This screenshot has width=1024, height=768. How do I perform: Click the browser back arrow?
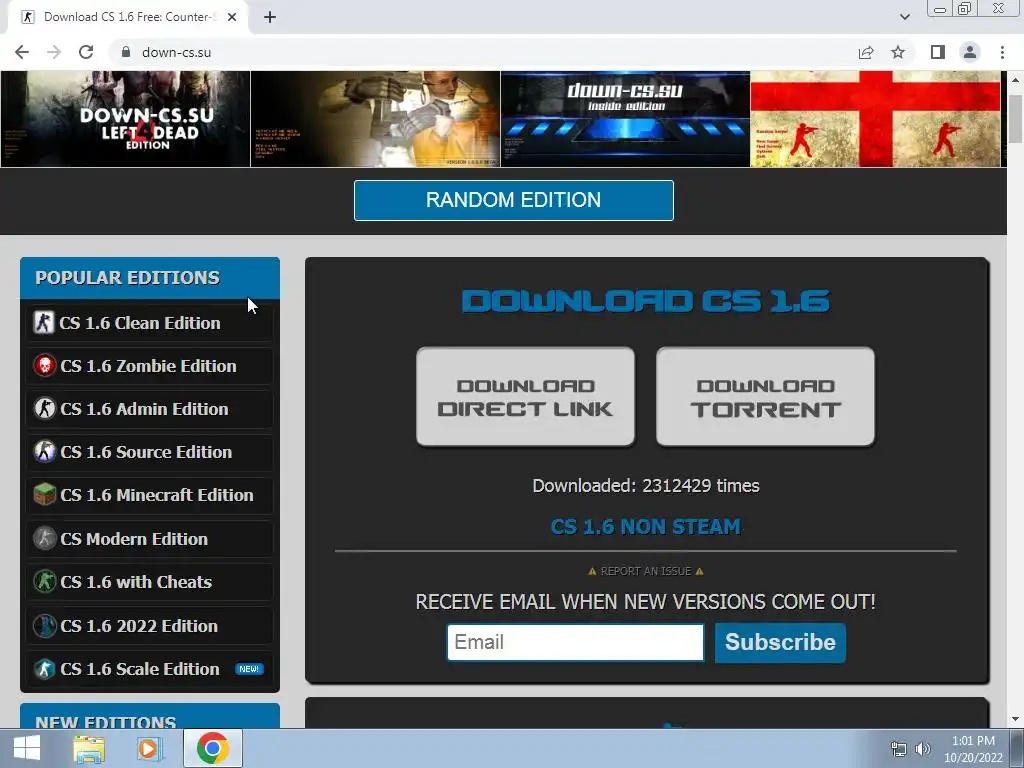tap(22, 52)
